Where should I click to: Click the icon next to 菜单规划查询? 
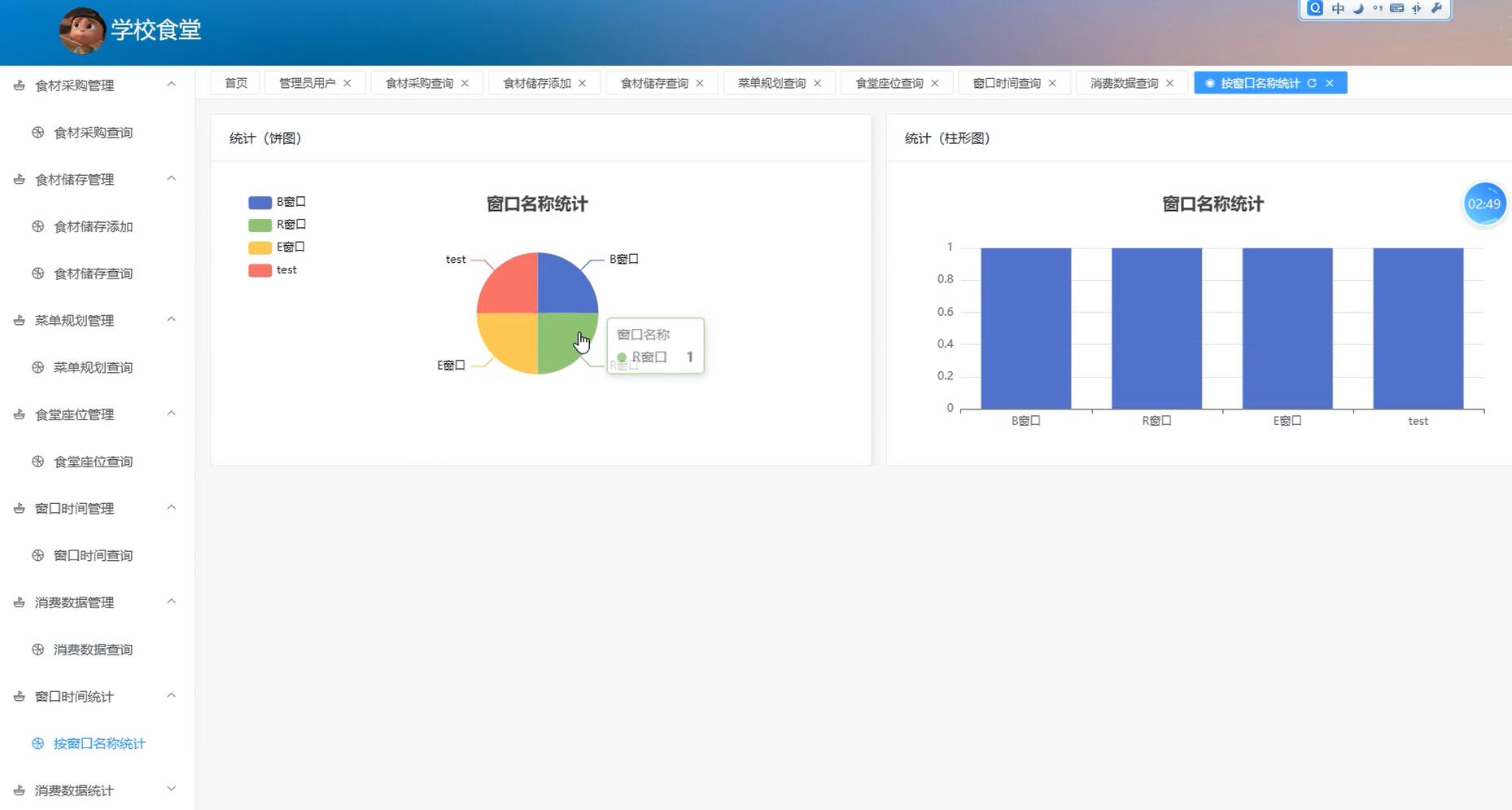(x=37, y=367)
